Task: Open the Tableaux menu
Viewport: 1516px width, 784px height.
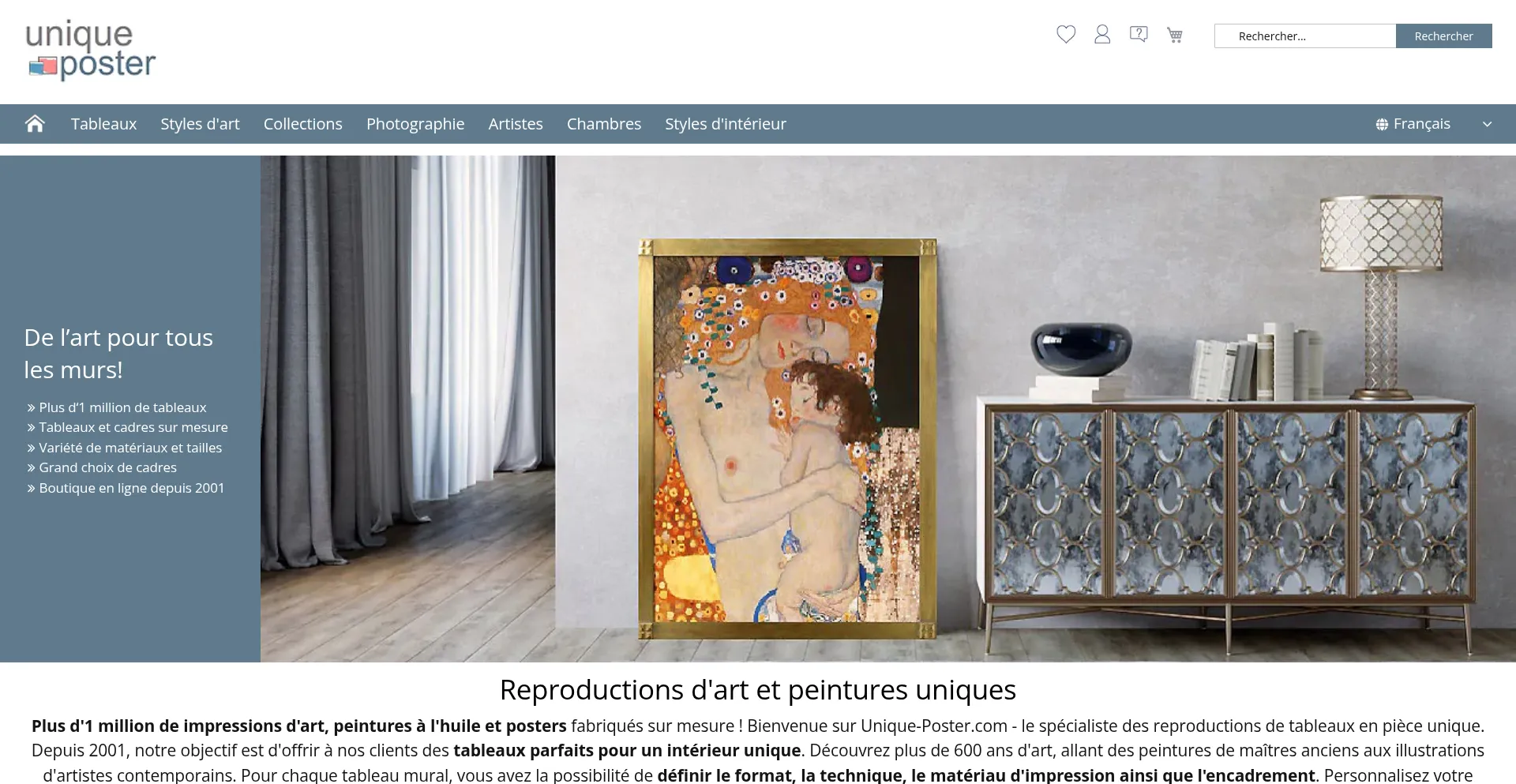Action: (103, 124)
